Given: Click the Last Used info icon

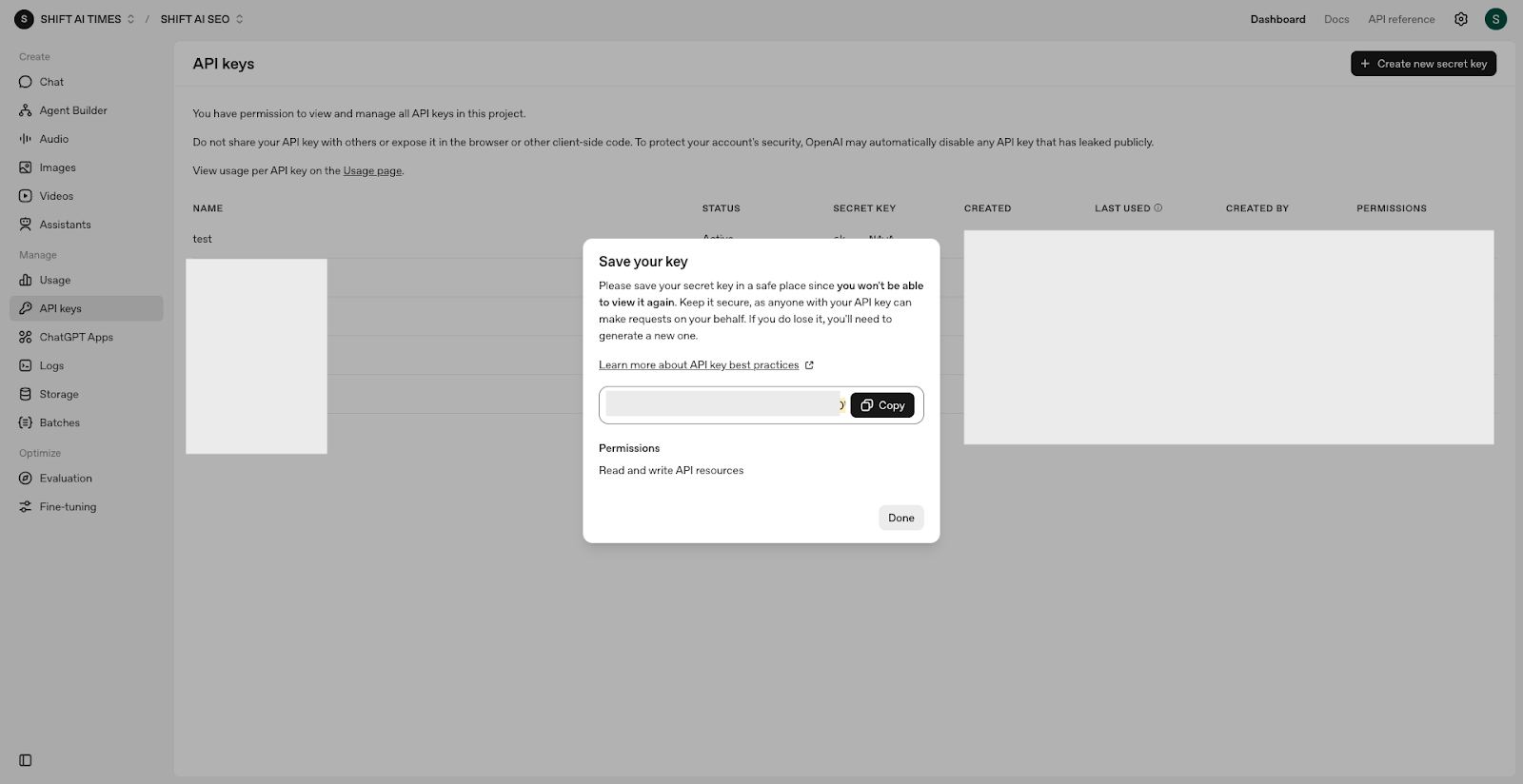Looking at the screenshot, I should [1158, 207].
